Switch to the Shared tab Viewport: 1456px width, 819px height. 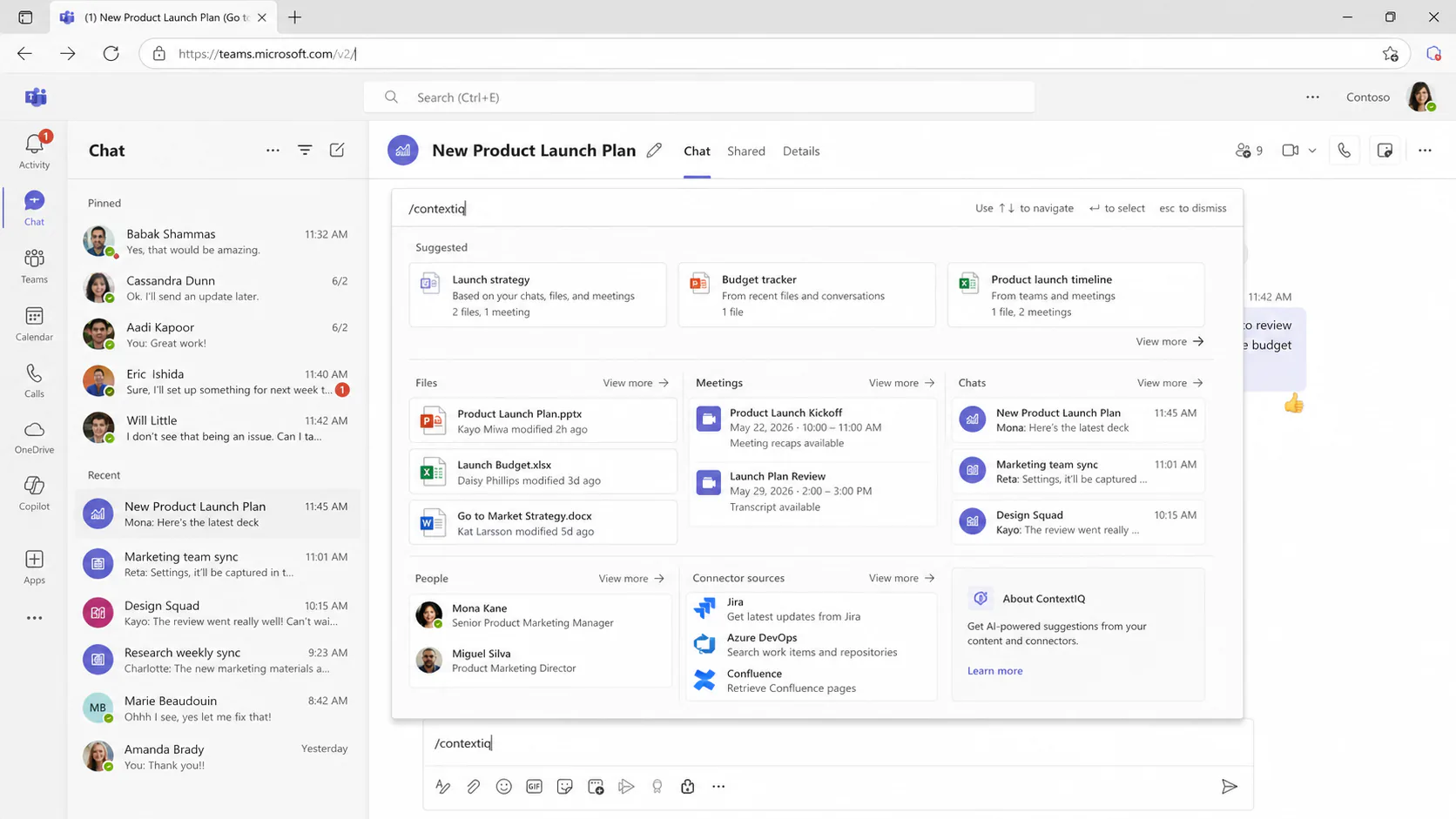point(746,151)
